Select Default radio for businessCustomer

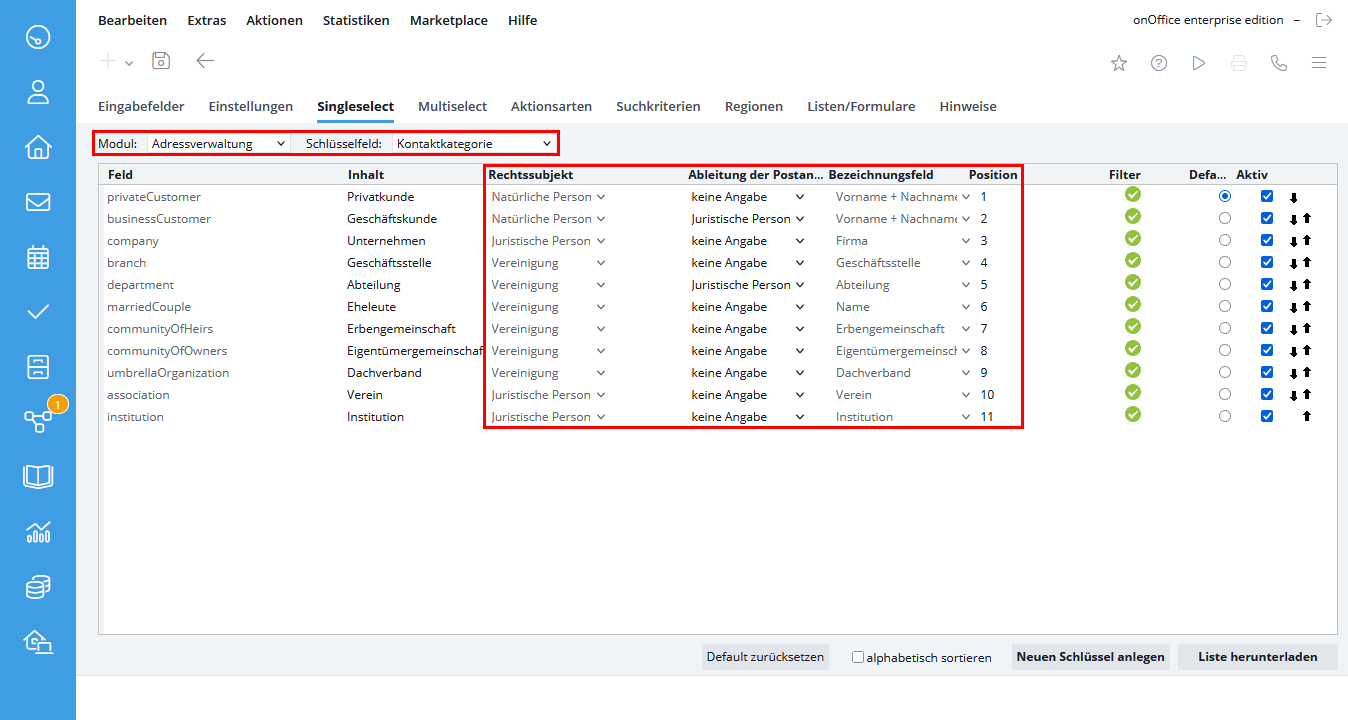1225,219
